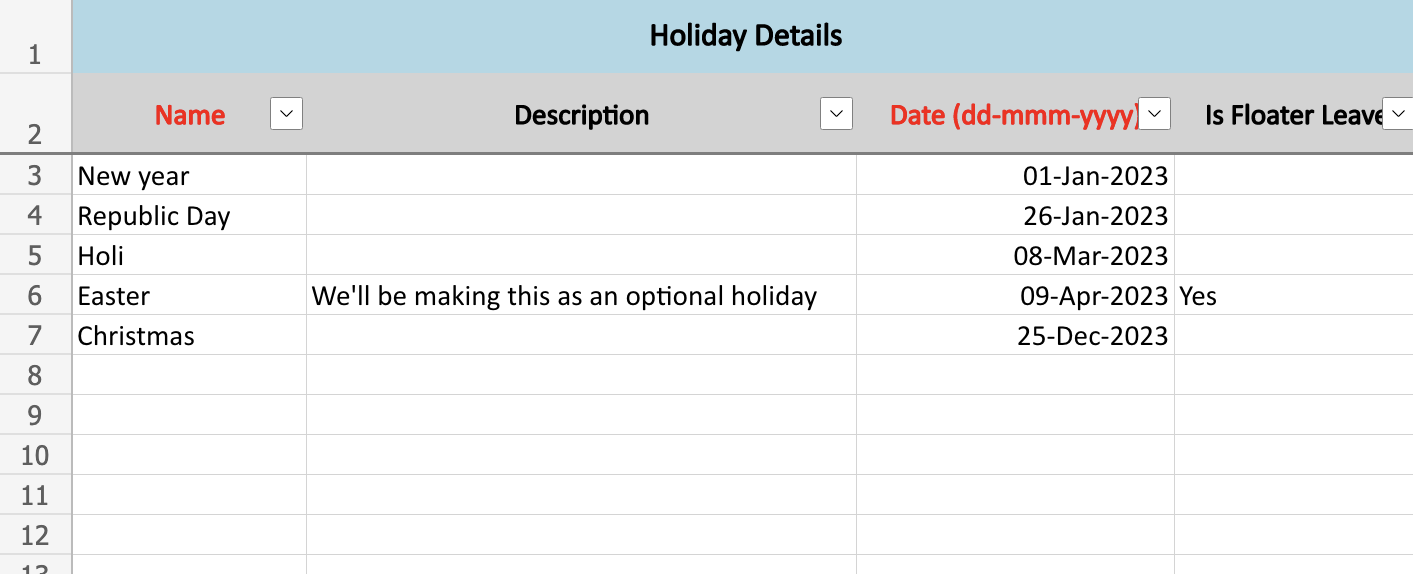
Task: Click the 01-Jan-2023 date cell
Action: (x=1015, y=176)
